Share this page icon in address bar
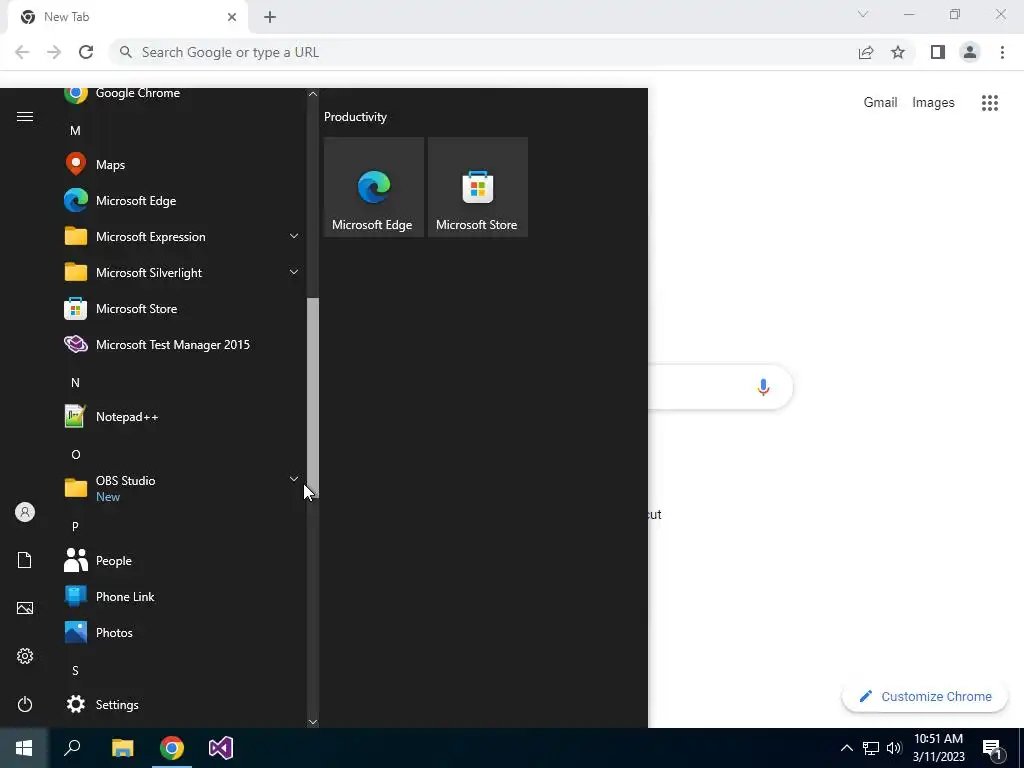Screen dimensions: 1024x768 [866, 52]
